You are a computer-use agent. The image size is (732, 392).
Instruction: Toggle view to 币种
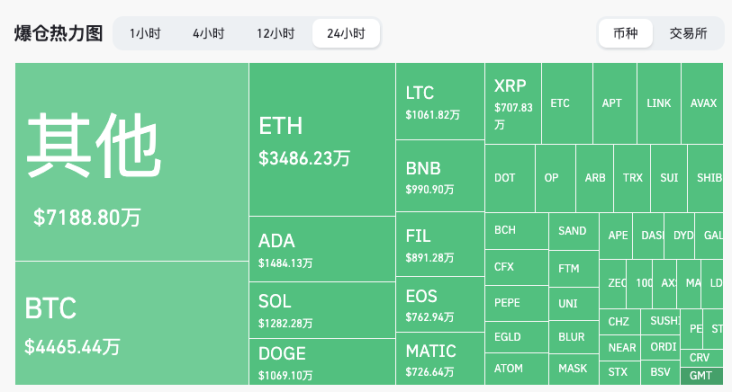(626, 34)
